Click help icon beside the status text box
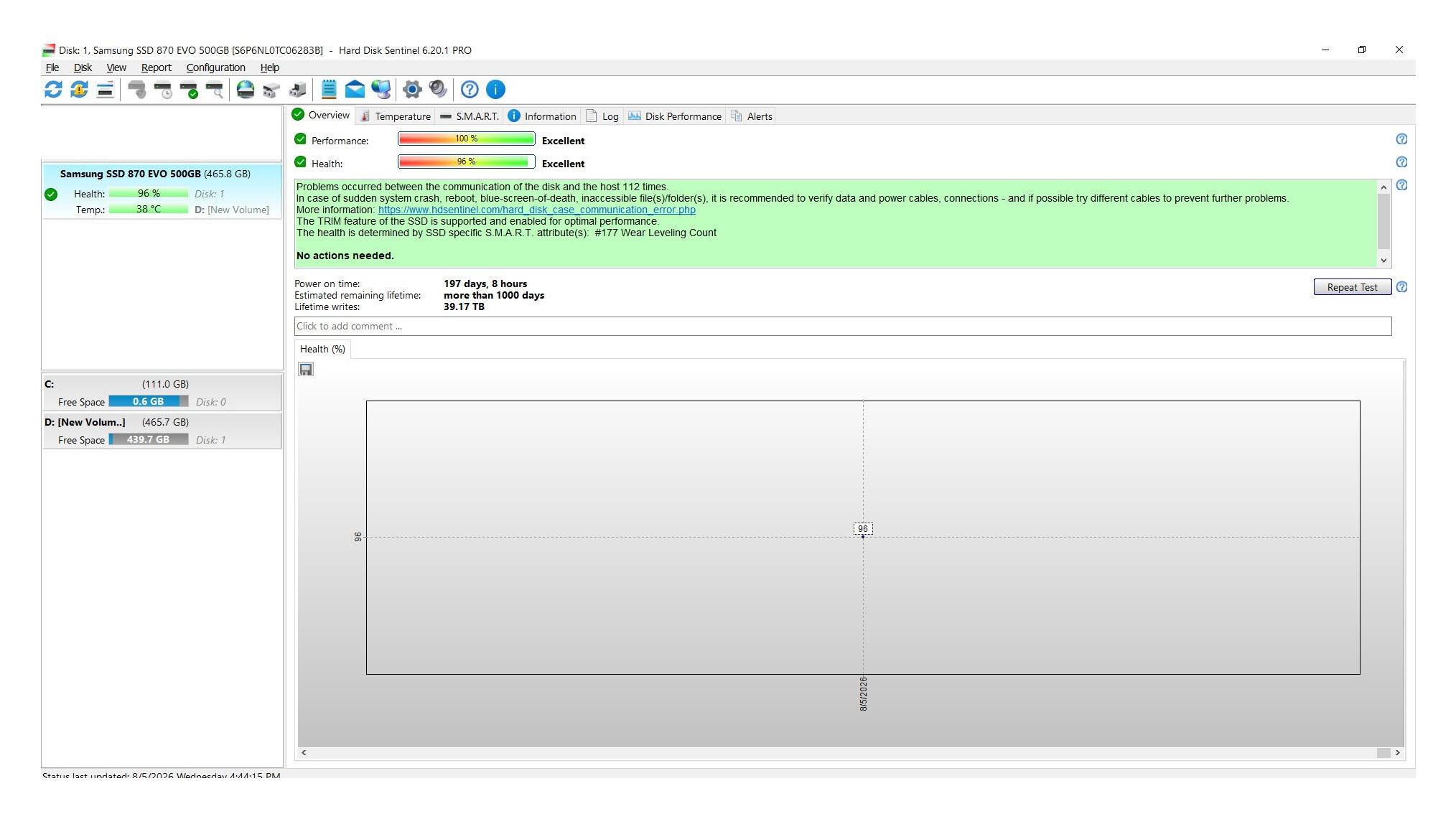This screenshot has width=1456, height=819. (1401, 185)
